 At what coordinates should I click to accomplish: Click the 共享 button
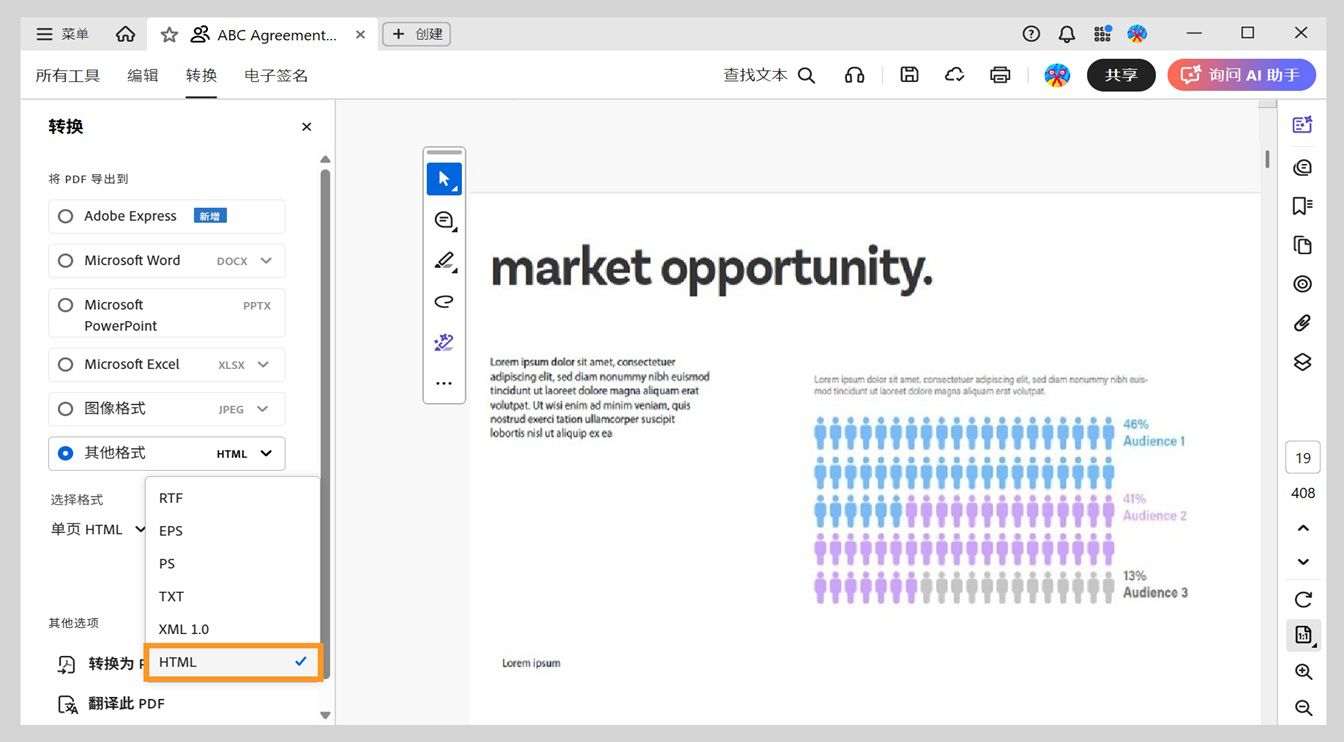(1121, 75)
